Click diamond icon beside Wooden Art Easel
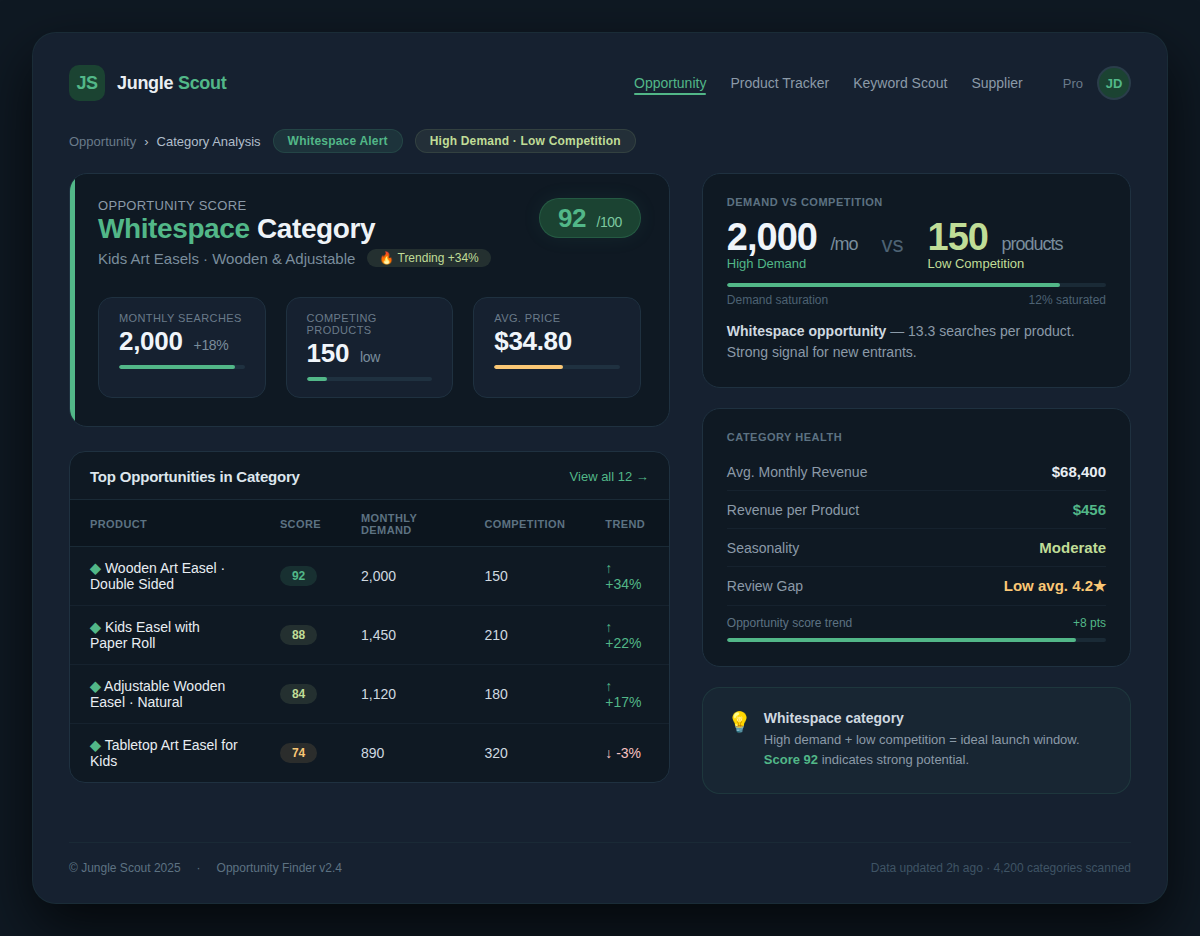This screenshot has width=1200, height=936. (x=95, y=568)
